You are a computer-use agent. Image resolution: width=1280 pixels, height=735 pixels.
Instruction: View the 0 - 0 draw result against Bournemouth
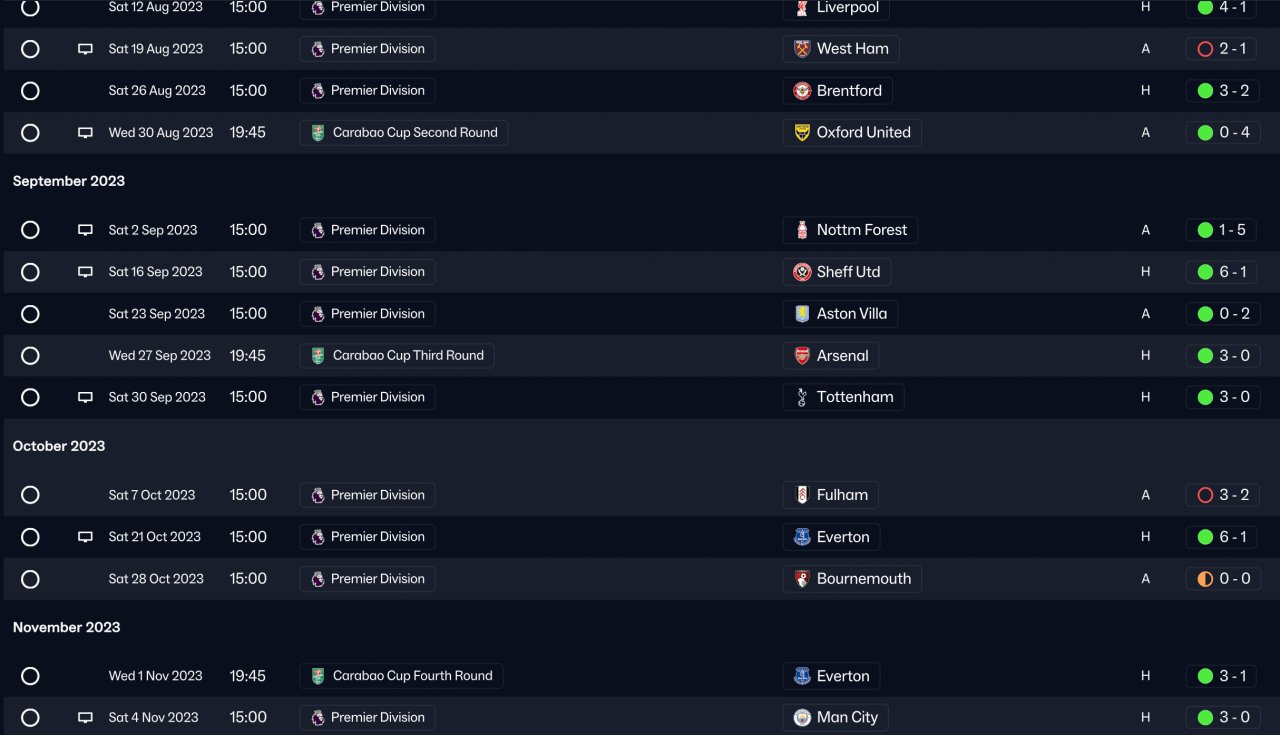1223,579
